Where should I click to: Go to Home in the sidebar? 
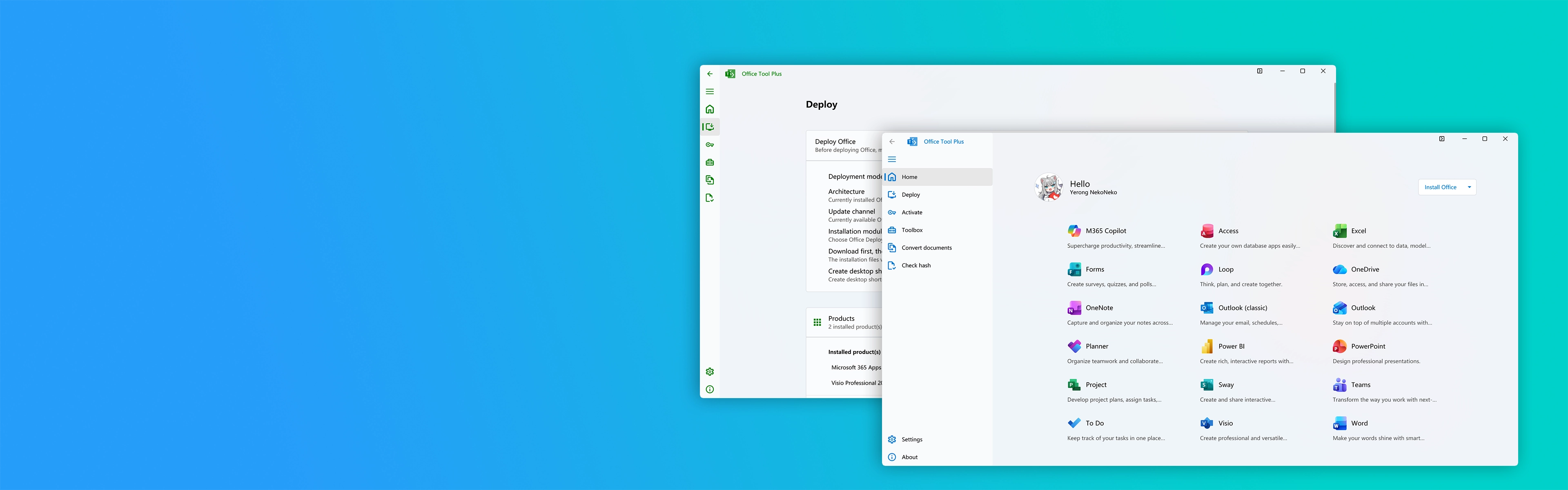point(938,176)
